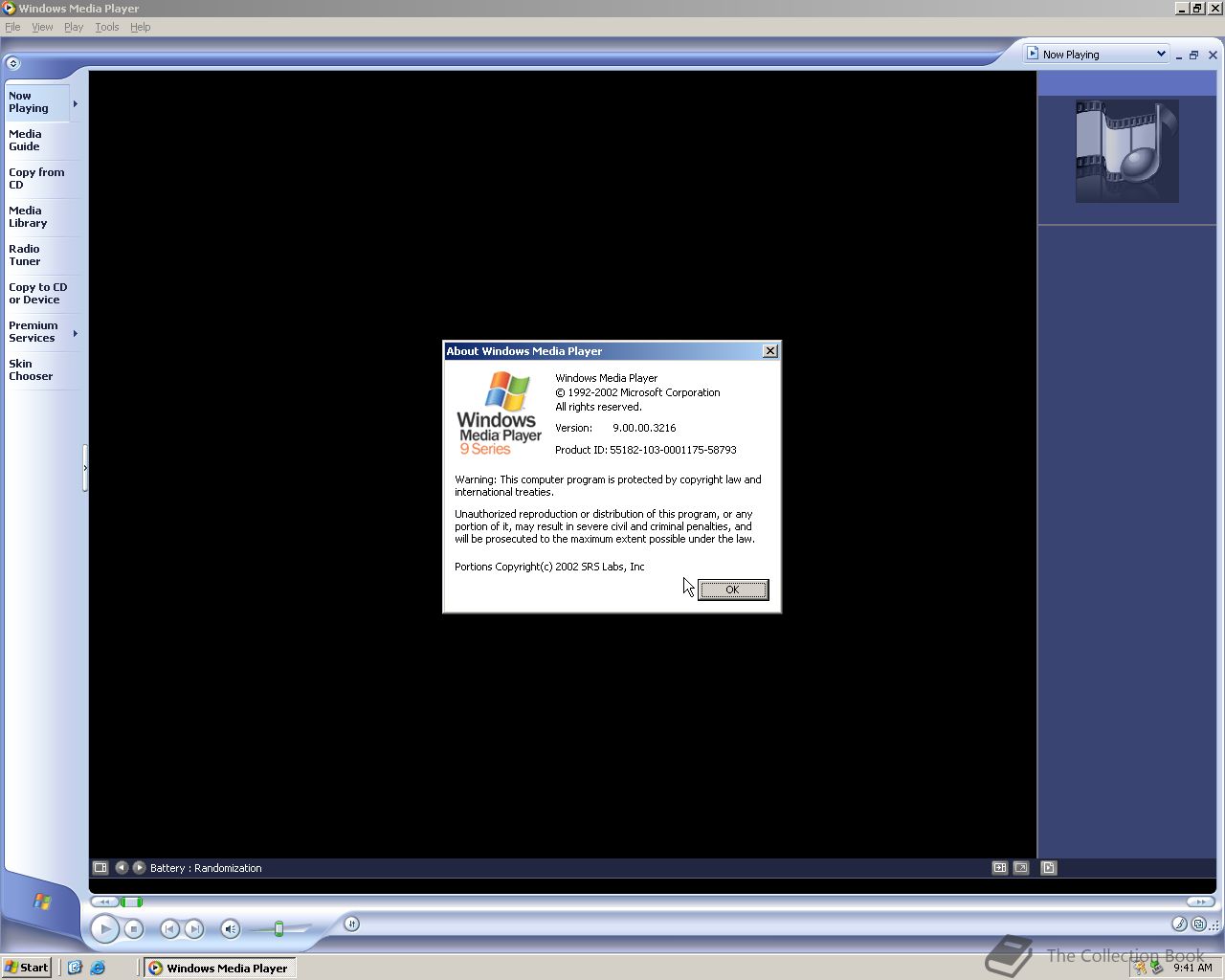Open the View menu
The width and height of the screenshot is (1225, 980).
tap(42, 27)
